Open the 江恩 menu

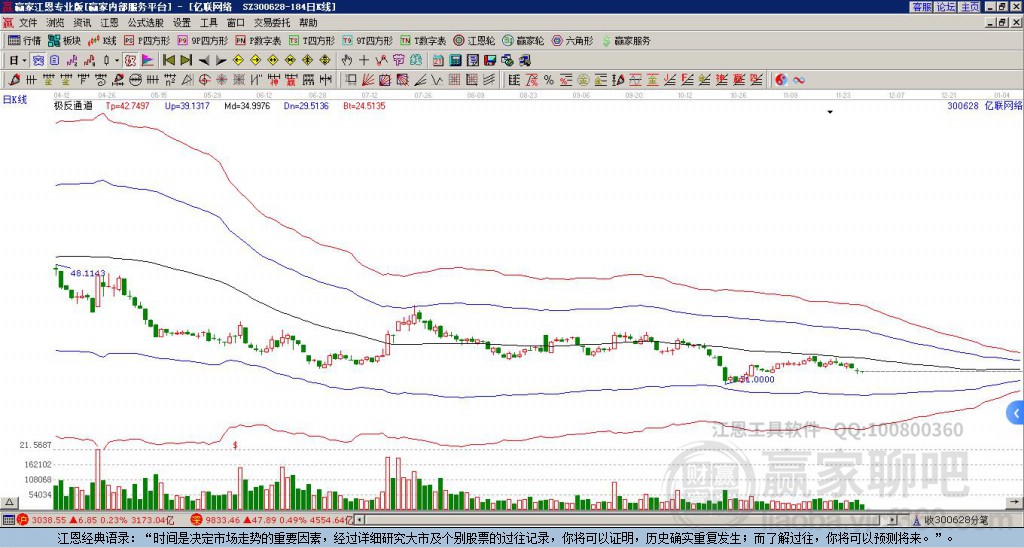(110, 23)
